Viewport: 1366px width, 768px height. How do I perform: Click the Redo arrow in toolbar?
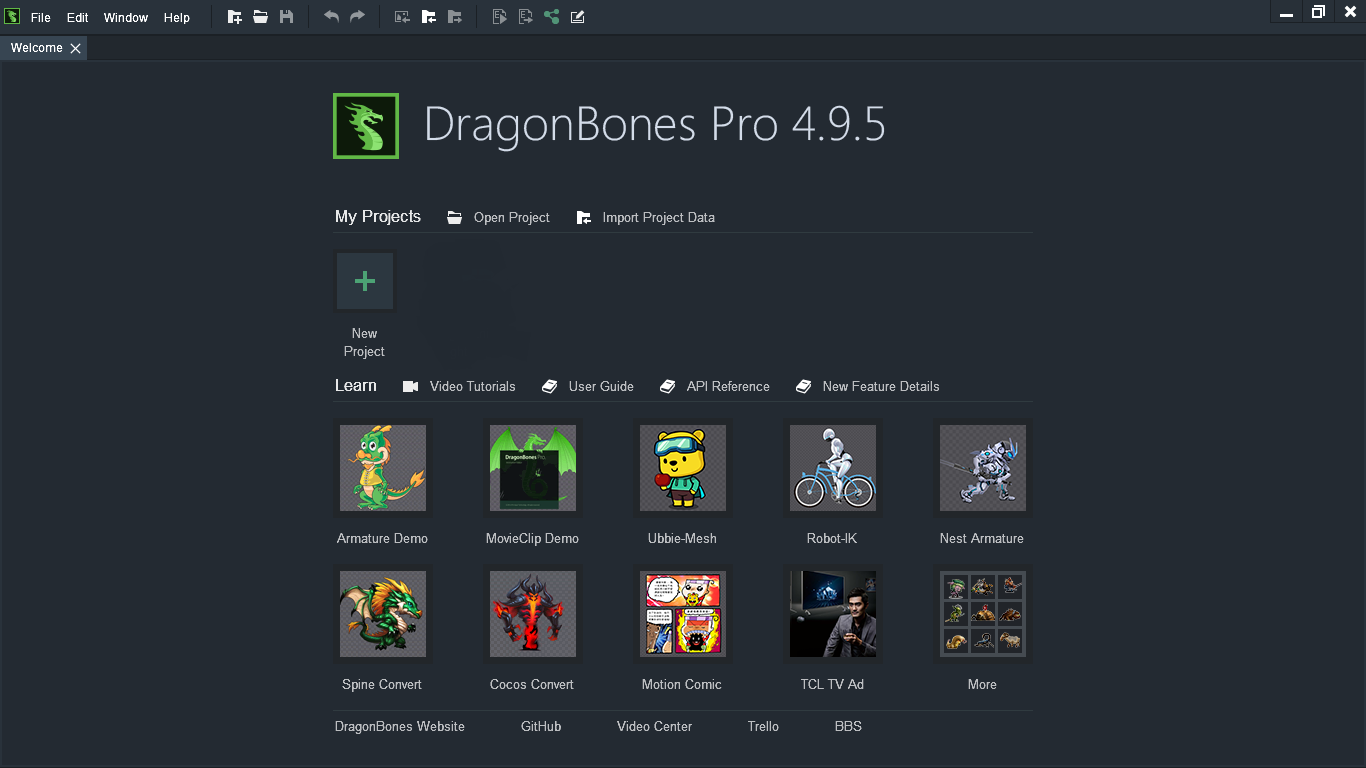click(x=357, y=17)
